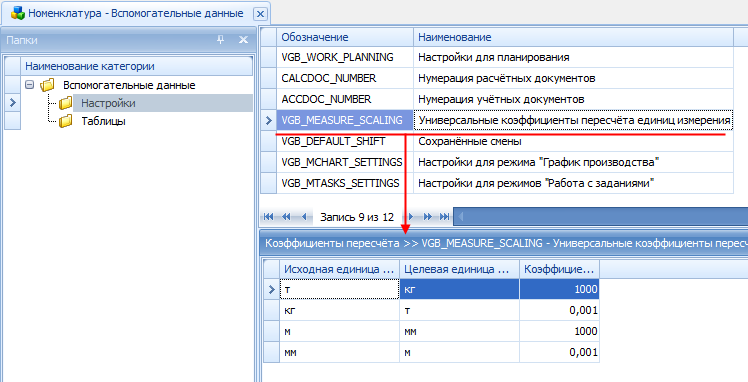
Task: Close the Номенклатура tab with its X button
Action: click(260, 14)
